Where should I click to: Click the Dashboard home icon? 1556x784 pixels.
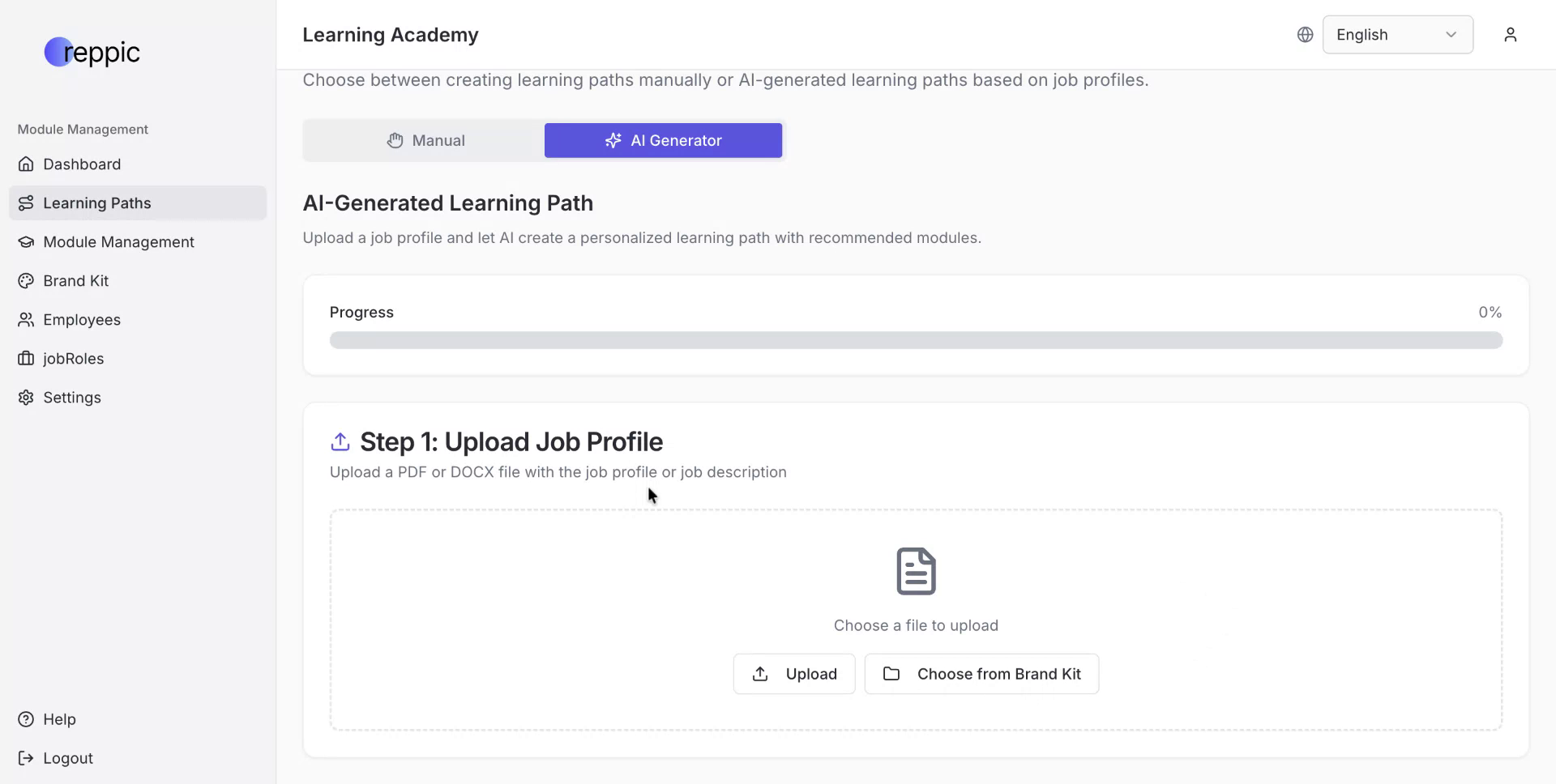(x=26, y=164)
